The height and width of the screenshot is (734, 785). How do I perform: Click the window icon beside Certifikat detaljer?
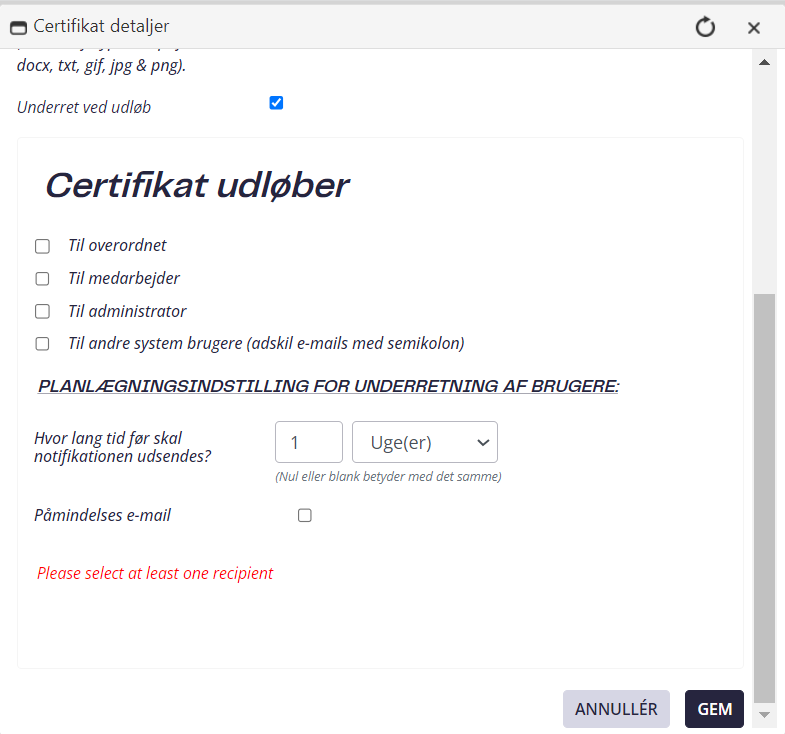(x=19, y=28)
